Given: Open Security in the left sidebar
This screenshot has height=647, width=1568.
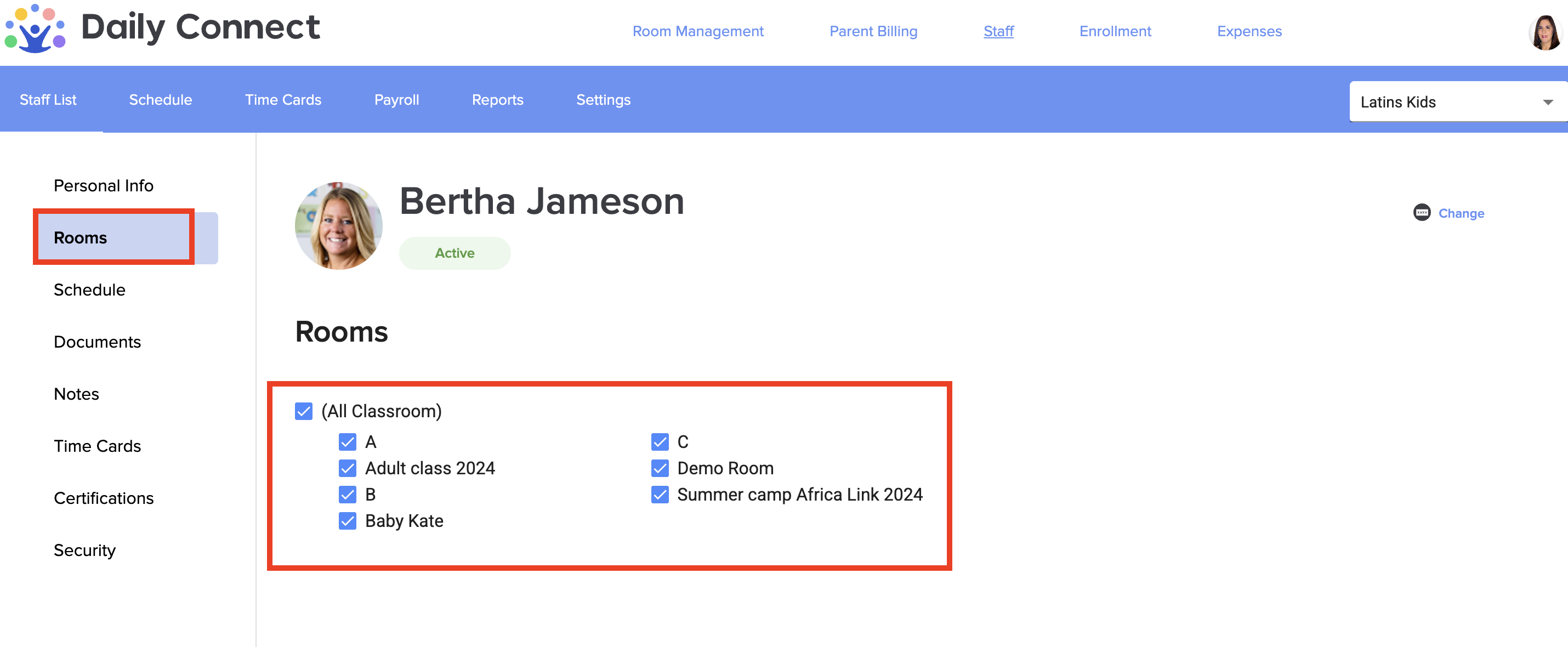Looking at the screenshot, I should [x=84, y=550].
